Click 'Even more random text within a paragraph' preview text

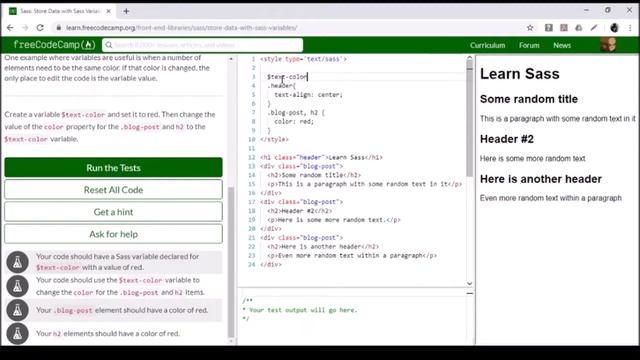coord(551,198)
